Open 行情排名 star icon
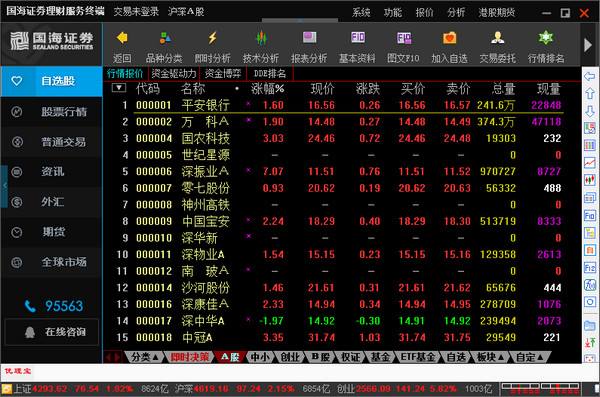Image resolution: width=600 pixels, height=397 pixels. [546, 38]
